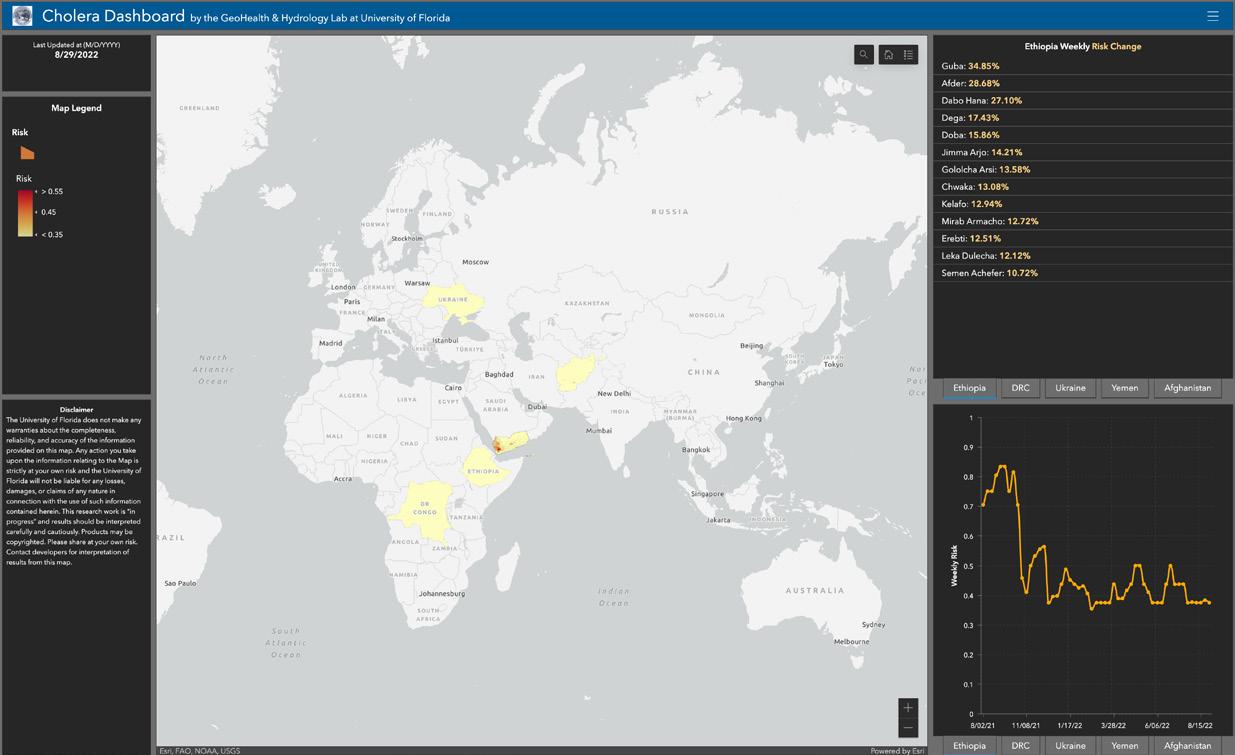Select Ukraine tab below the chart
Viewport: 1235px width, 755px height.
(1070, 746)
